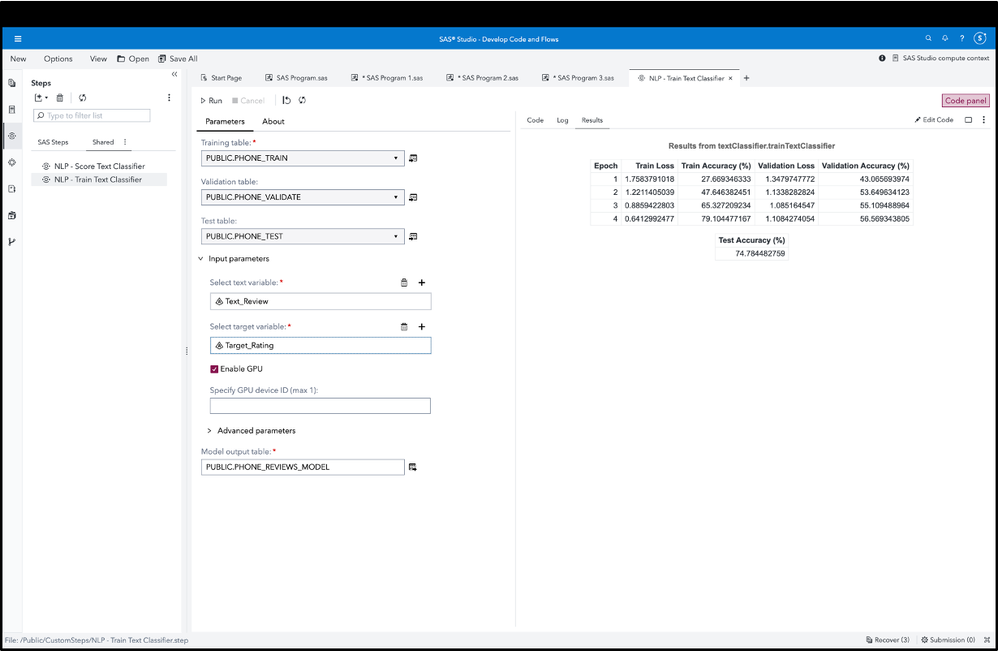Screen dimensions: 998x651
Task: Delete the selected target variable
Action: point(404,326)
